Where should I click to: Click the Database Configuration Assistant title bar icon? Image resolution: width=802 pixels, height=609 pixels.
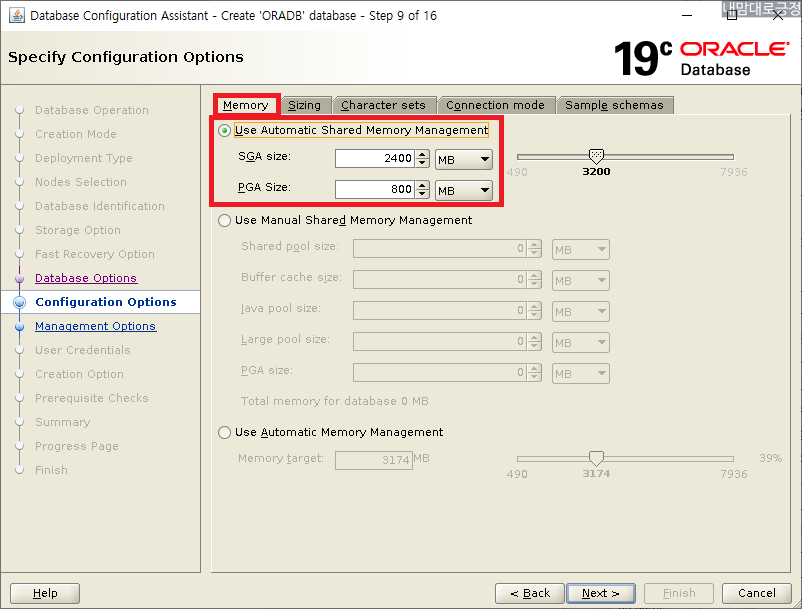pyautogui.click(x=16, y=15)
